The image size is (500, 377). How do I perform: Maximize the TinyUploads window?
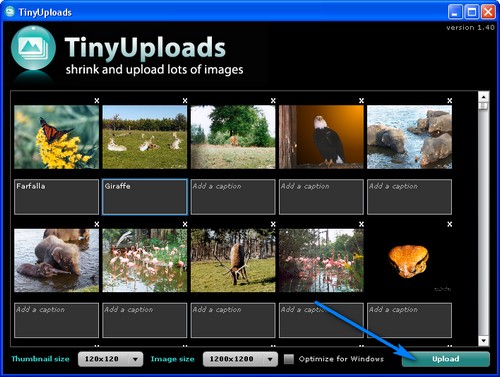coord(472,12)
